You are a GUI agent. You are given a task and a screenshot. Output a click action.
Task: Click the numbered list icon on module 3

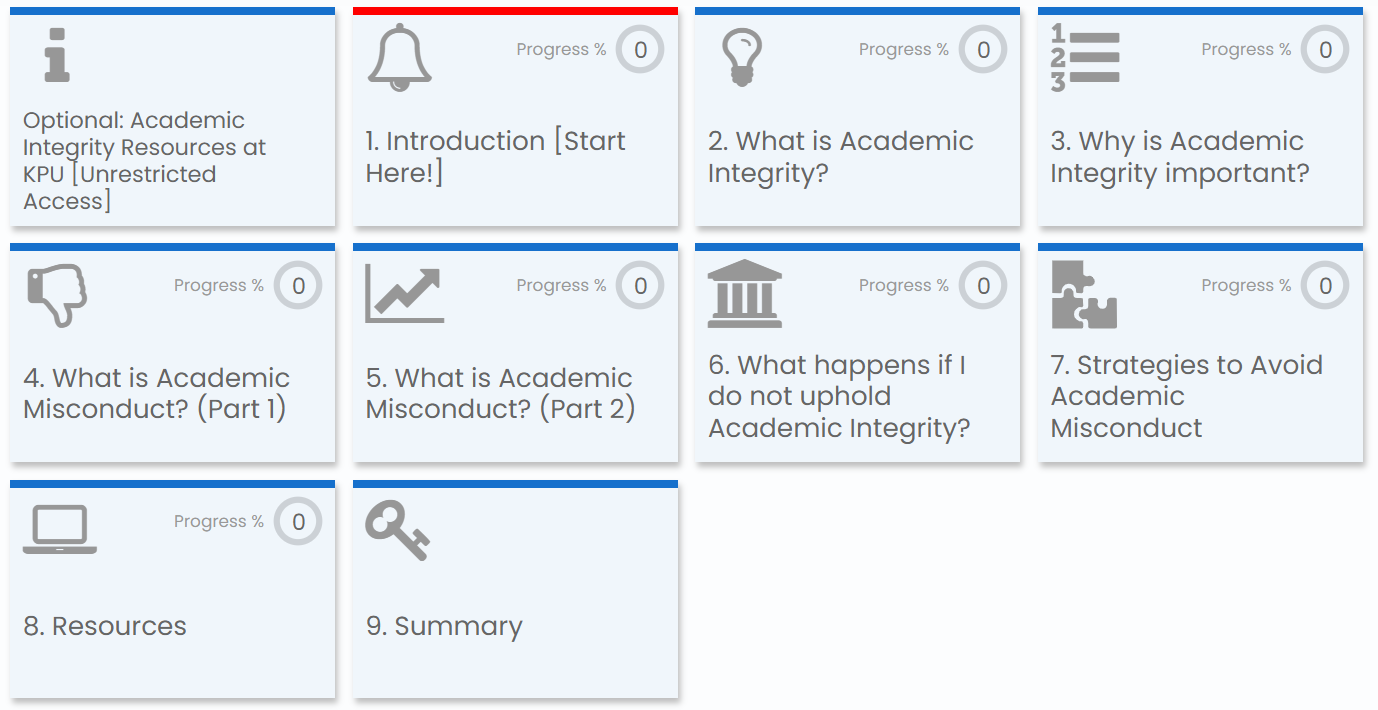pyautogui.click(x=1084, y=58)
